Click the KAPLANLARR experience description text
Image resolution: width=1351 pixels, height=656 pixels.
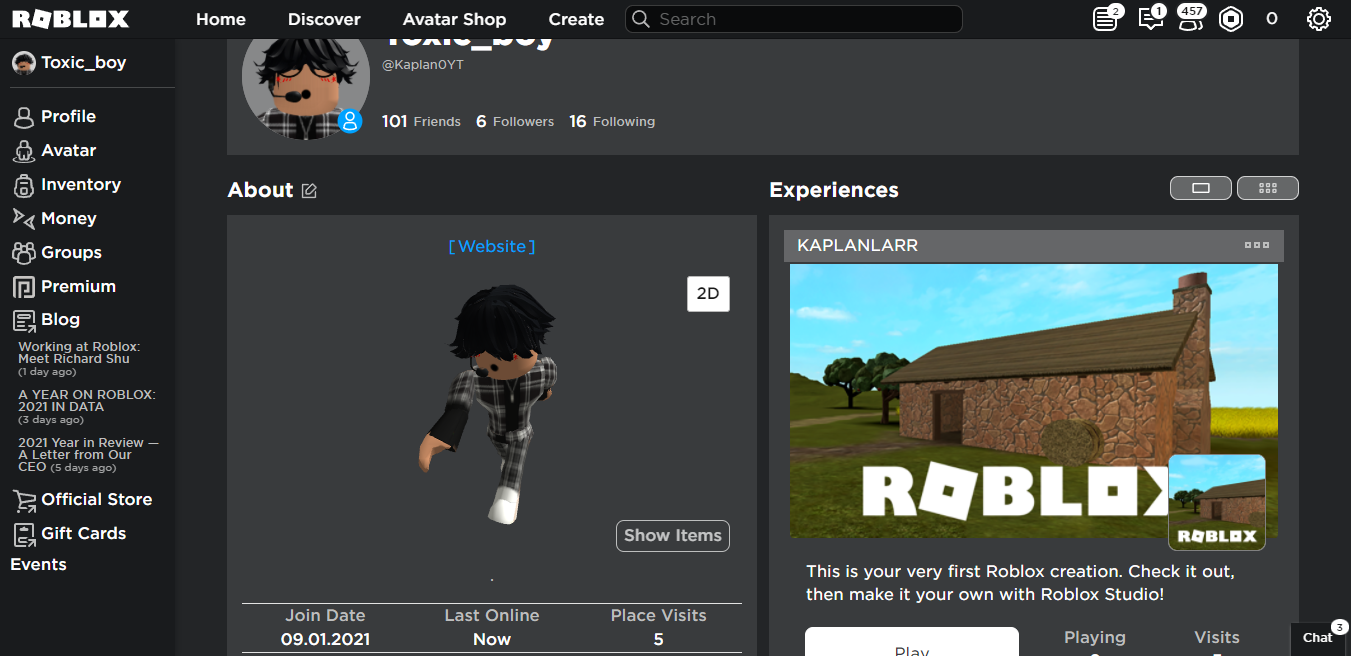pos(1021,583)
